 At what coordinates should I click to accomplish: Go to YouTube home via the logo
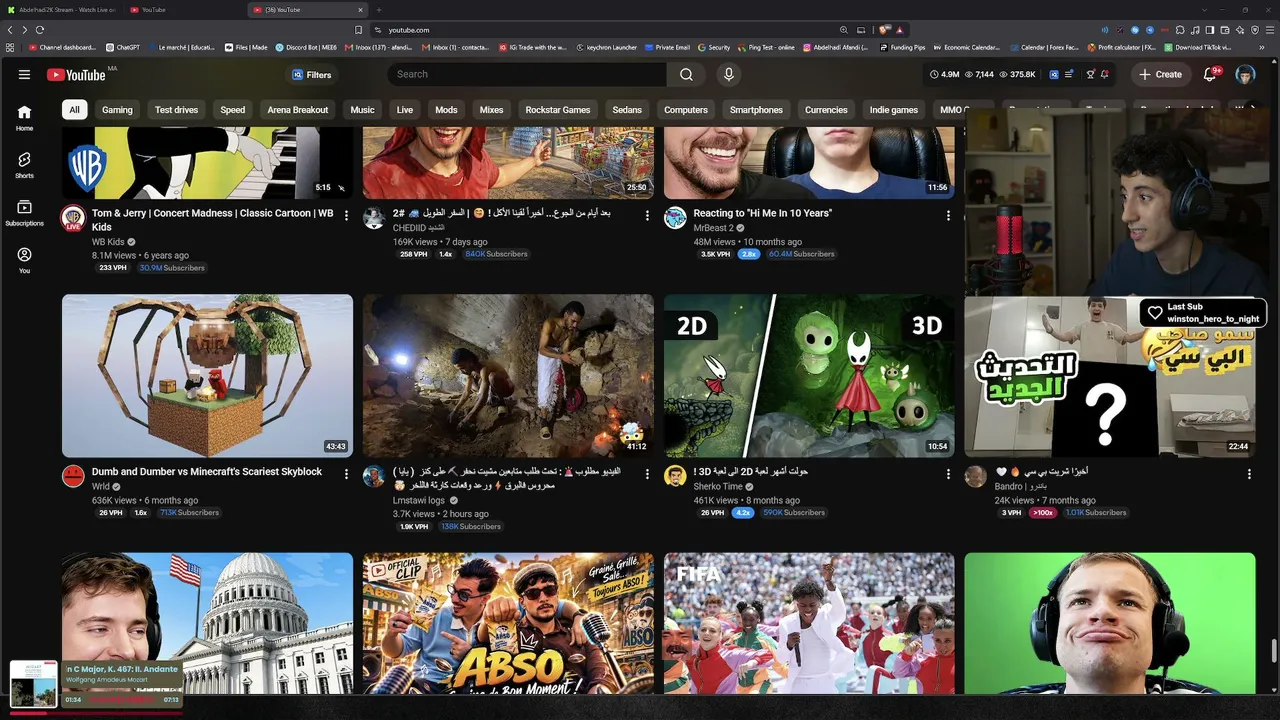tap(77, 74)
